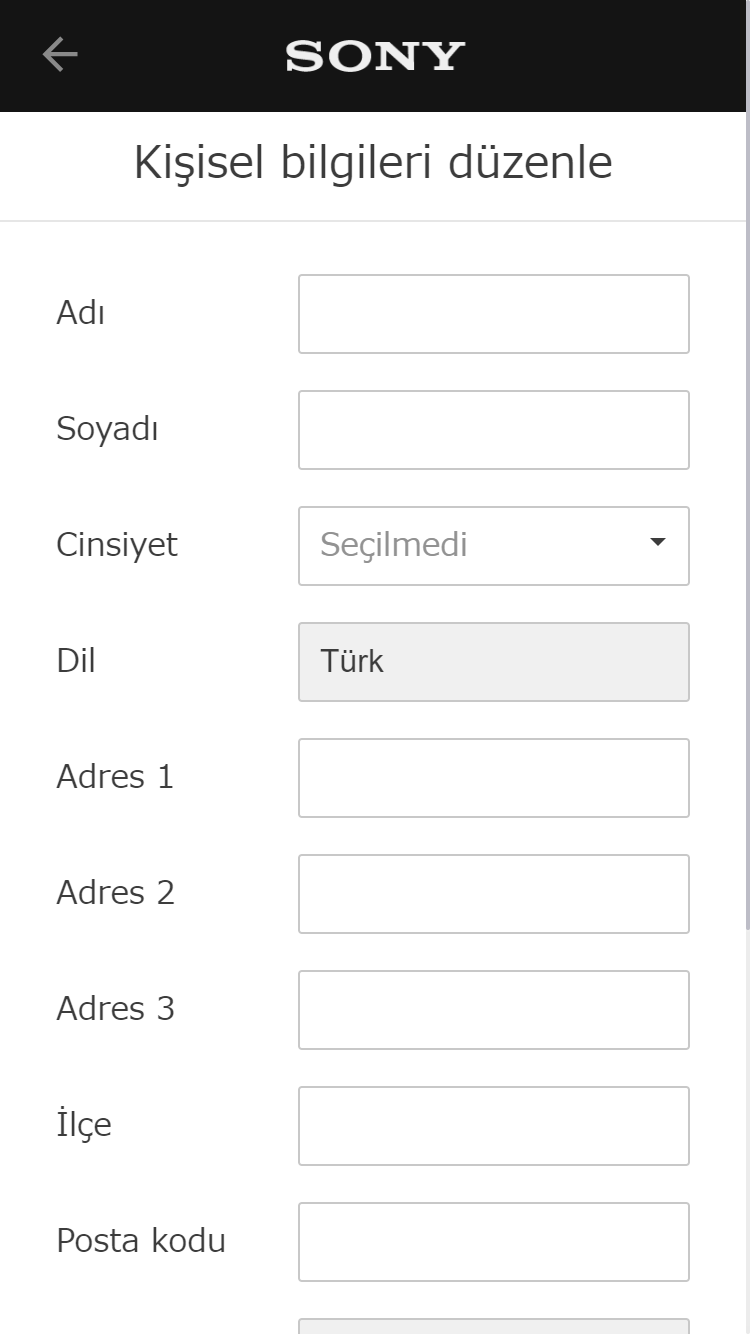Click the Cinsiyet label text

[x=116, y=545]
